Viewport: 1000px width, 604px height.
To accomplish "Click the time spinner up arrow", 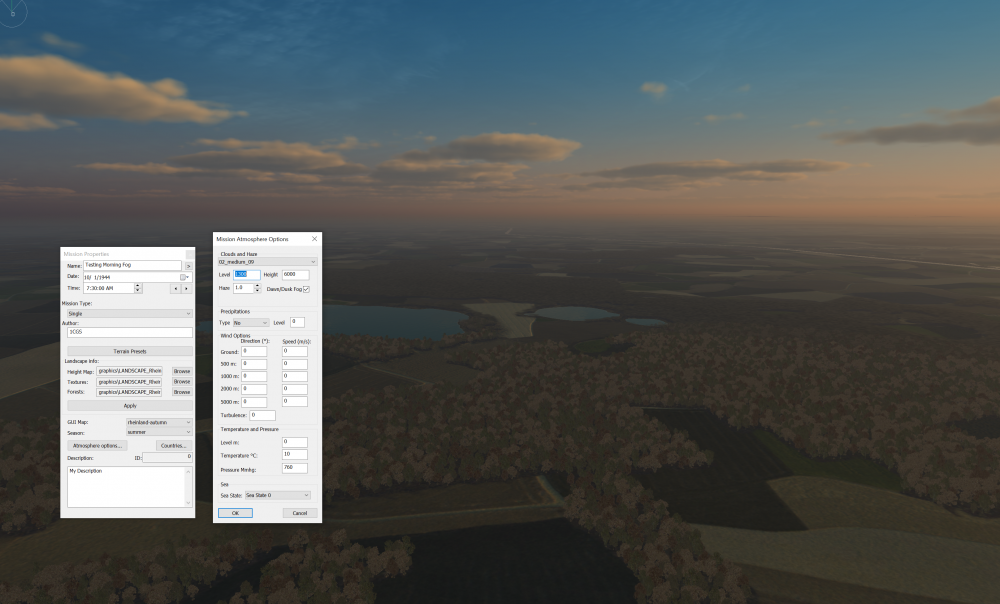I will 138,285.
